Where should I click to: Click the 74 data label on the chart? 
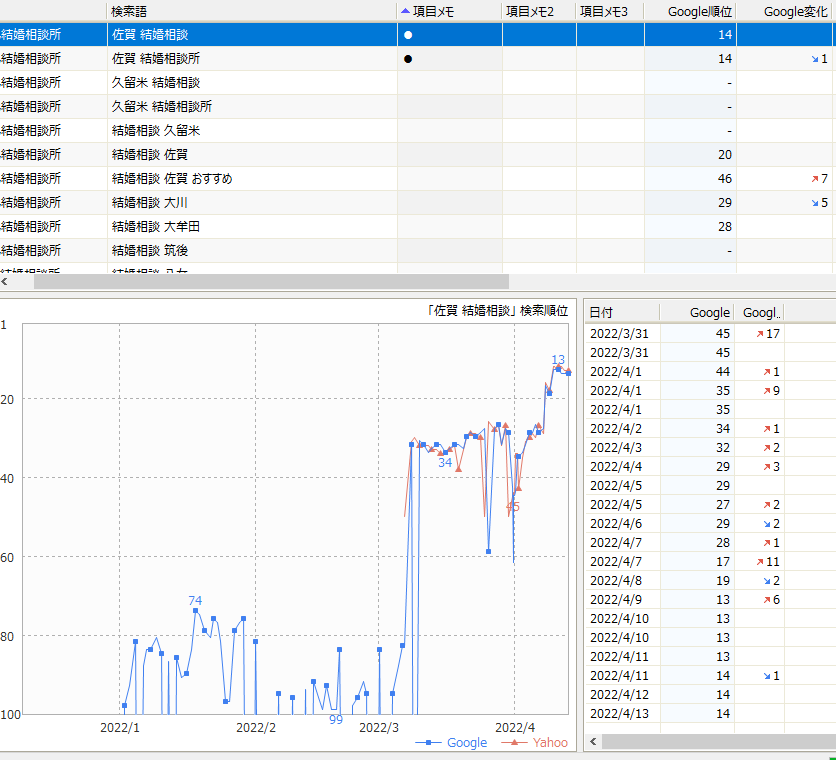point(195,601)
